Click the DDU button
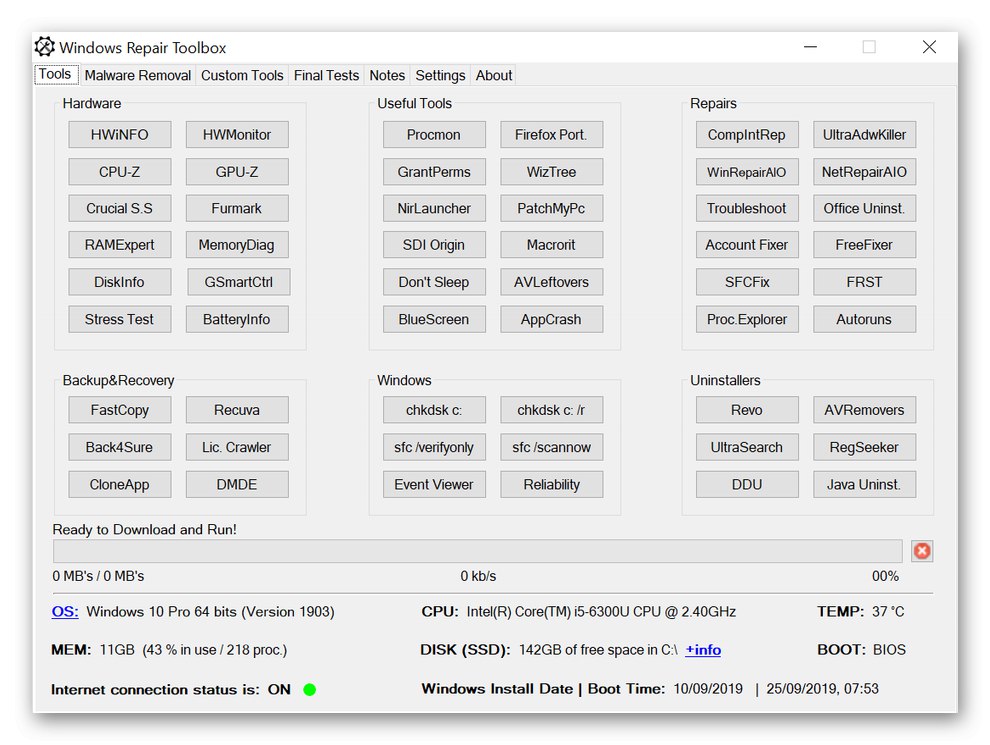This screenshot has height=745, width=990. point(747,484)
